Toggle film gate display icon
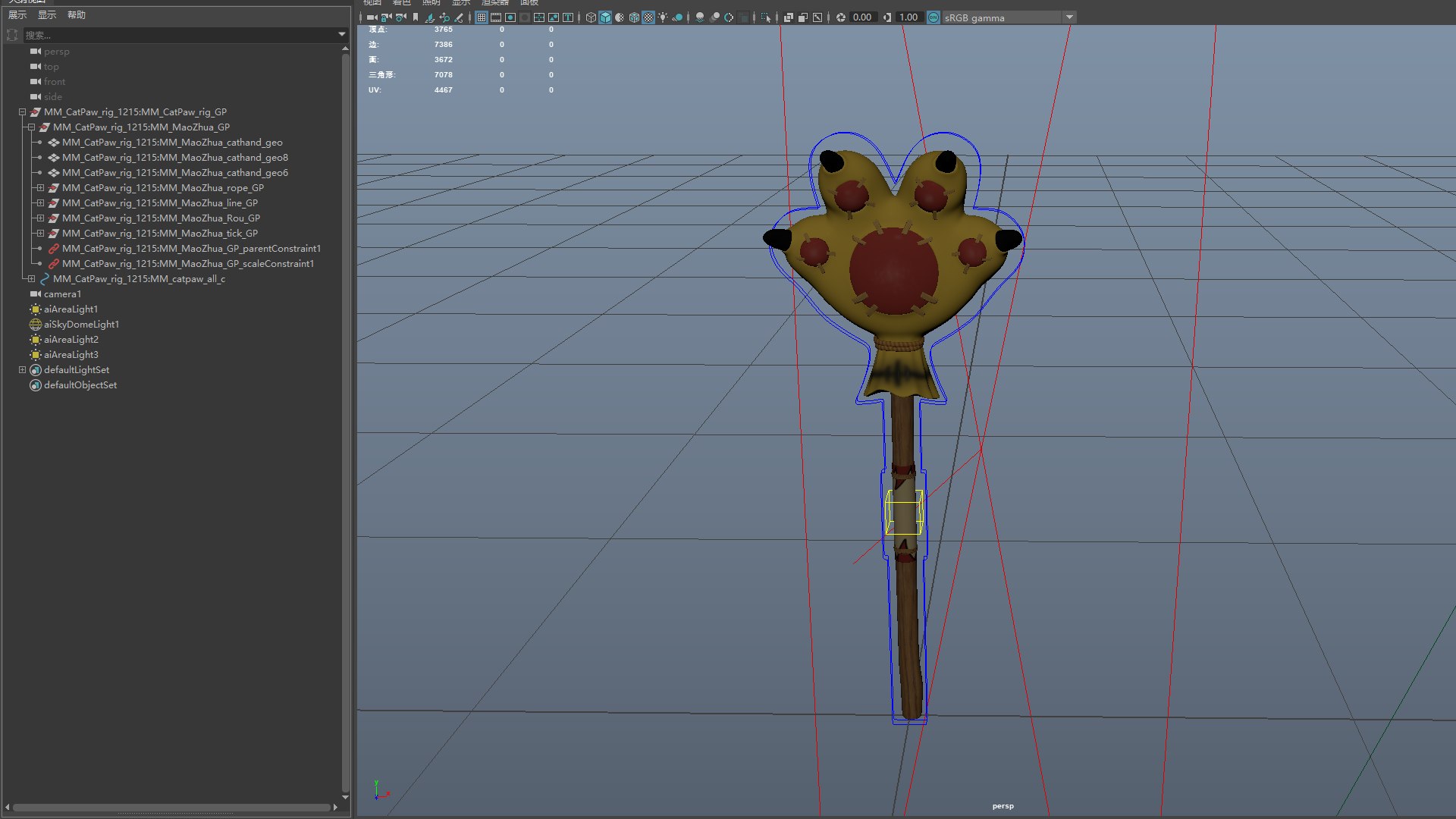 496,17
